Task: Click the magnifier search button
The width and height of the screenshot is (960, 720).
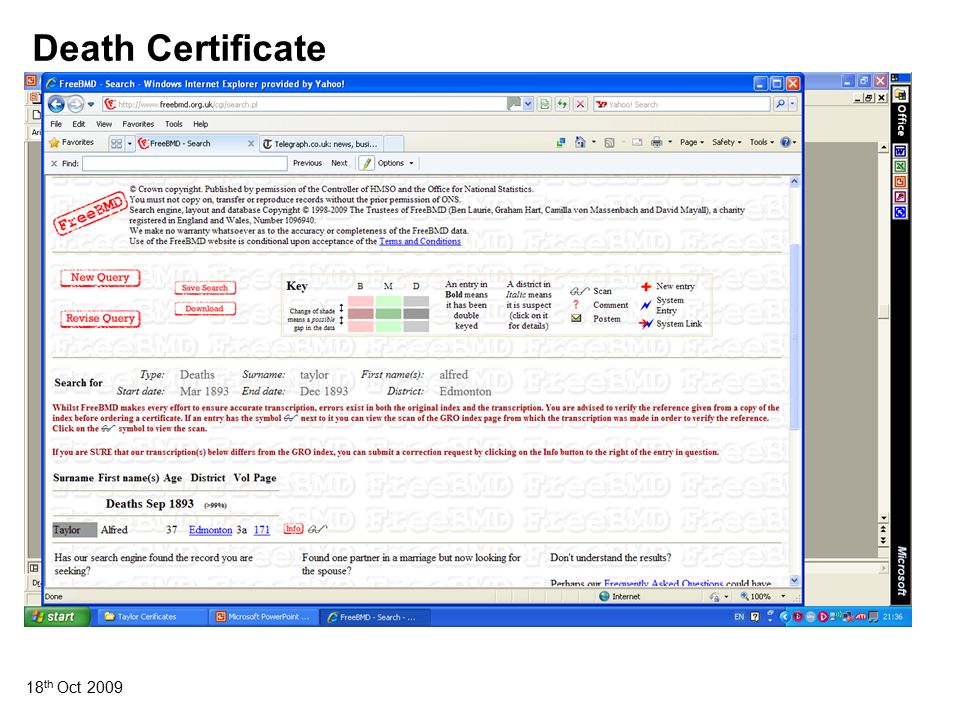Action: coord(780,105)
